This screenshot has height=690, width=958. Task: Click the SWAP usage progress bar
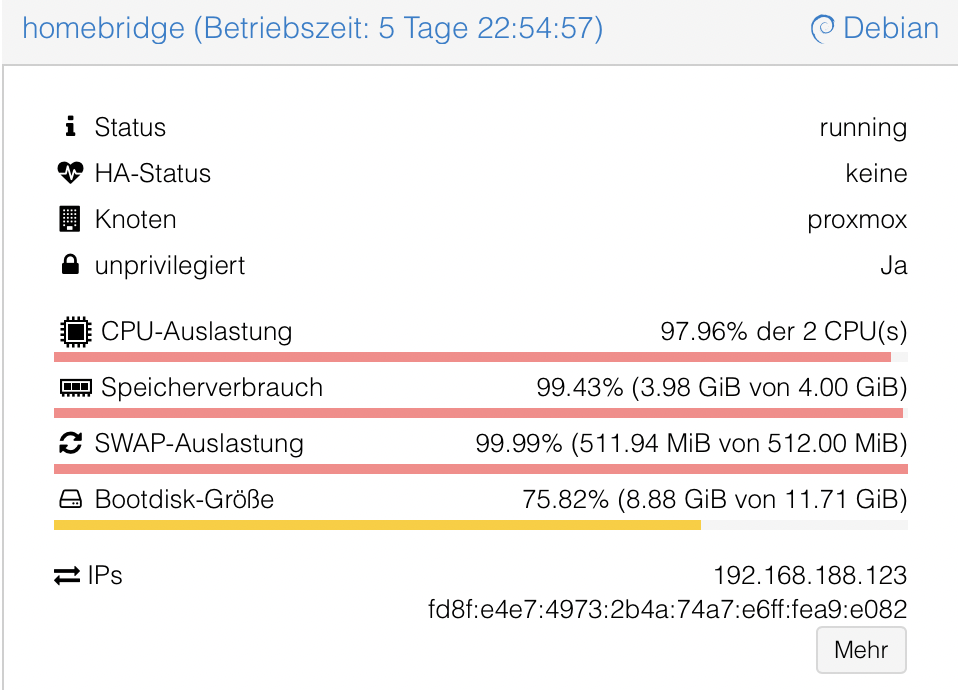480,468
